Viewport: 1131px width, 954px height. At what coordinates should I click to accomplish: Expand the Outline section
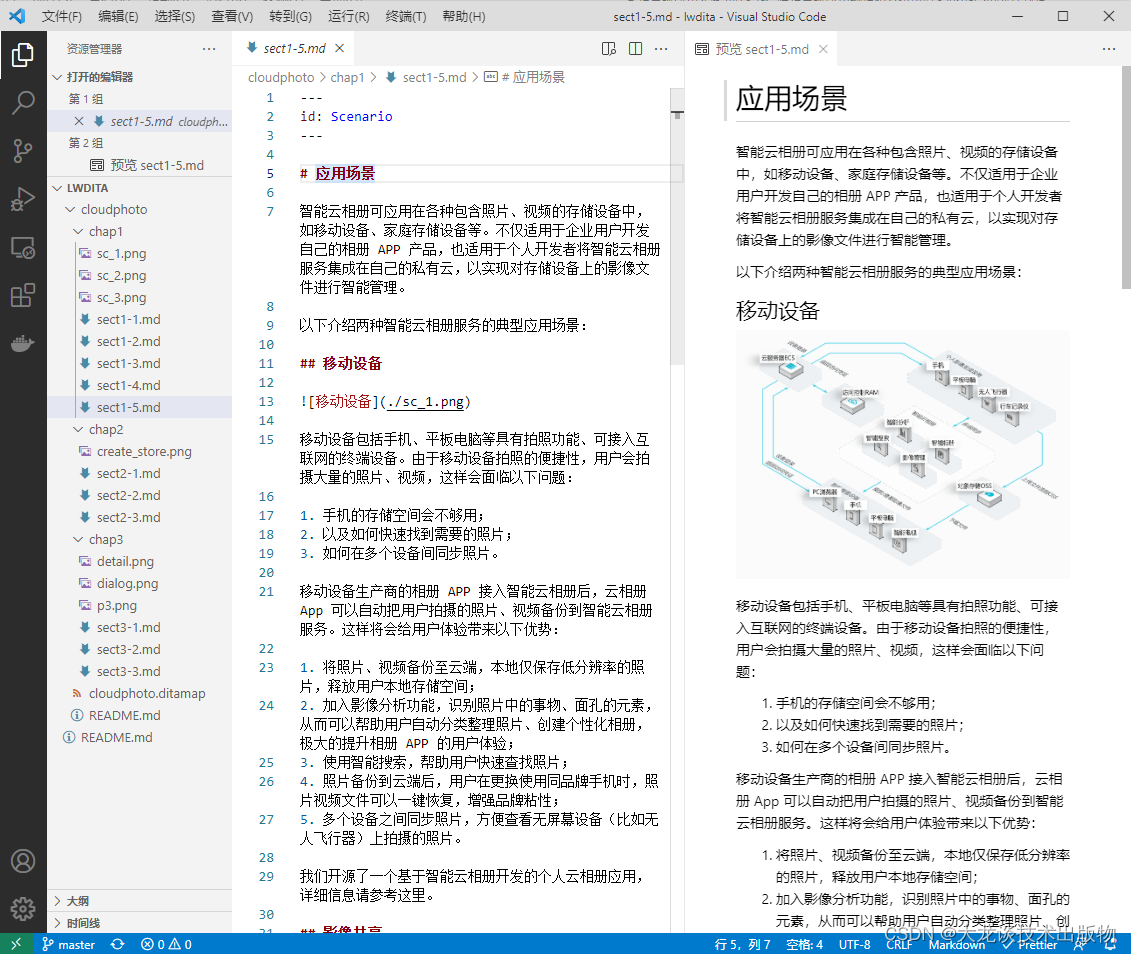[139, 901]
